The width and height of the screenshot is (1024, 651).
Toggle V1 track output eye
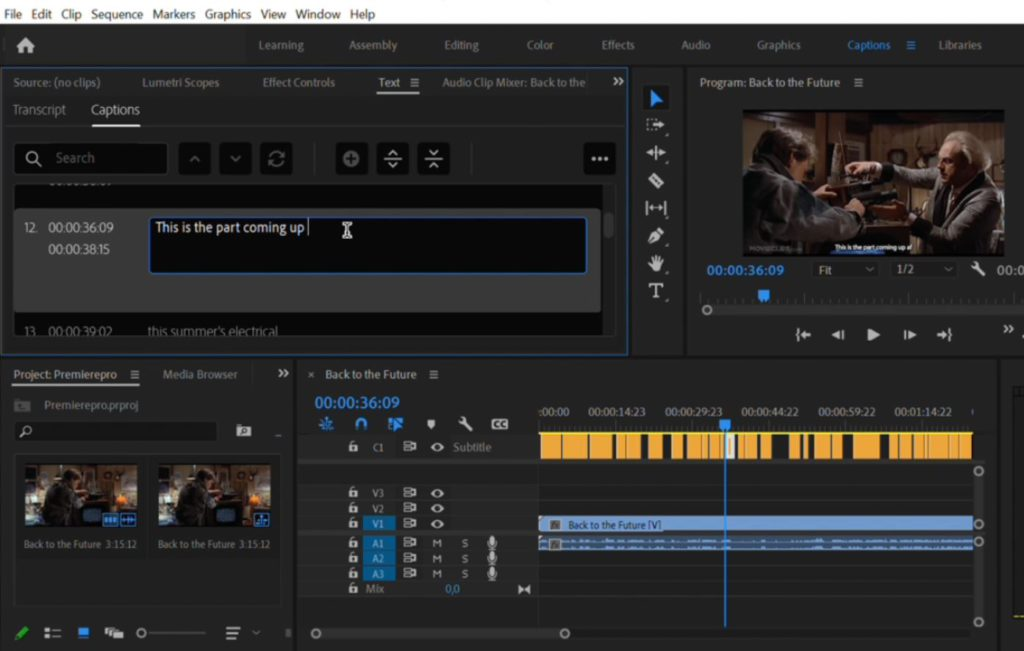437,524
